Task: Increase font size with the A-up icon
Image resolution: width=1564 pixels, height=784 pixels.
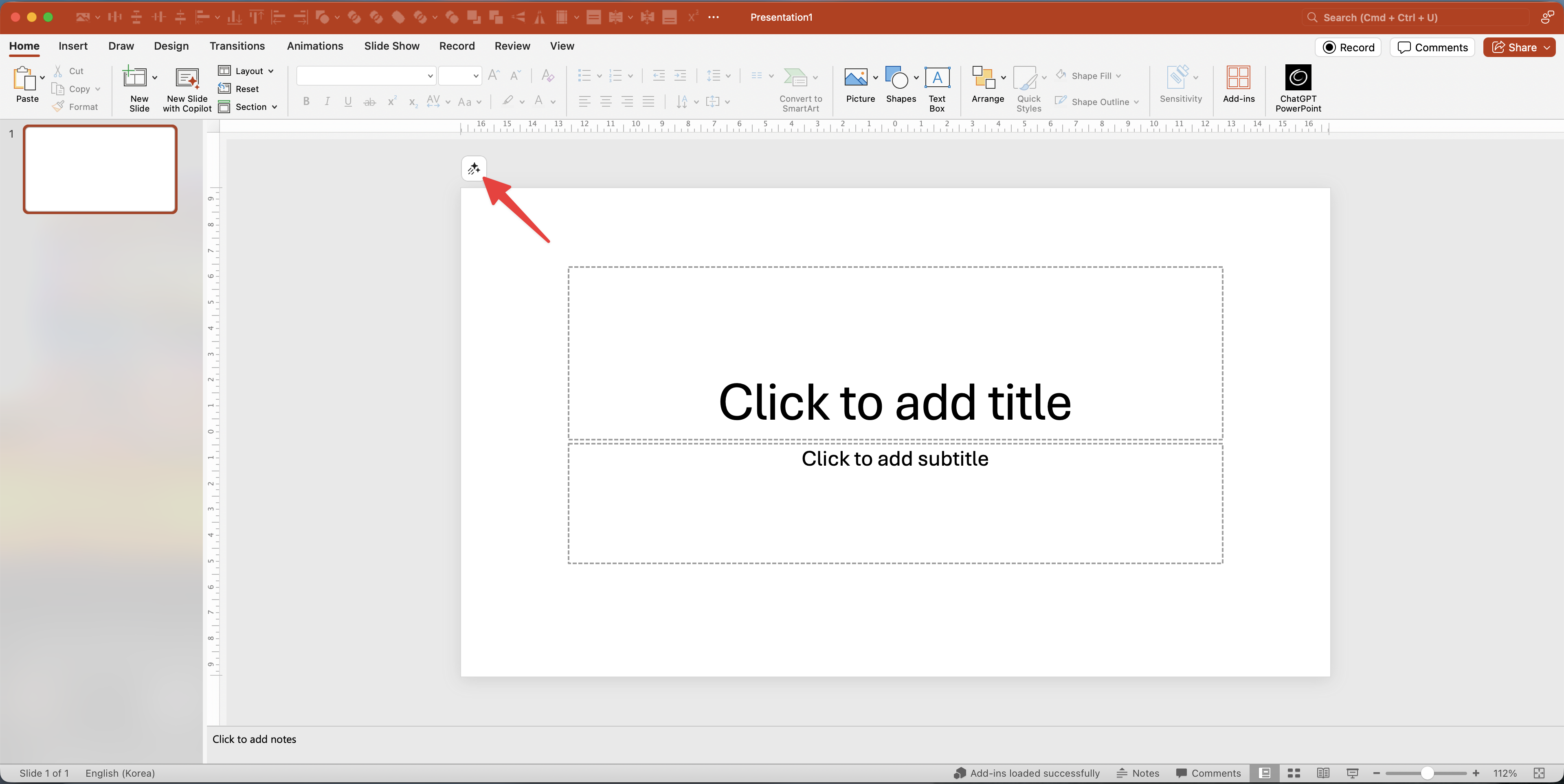Action: click(494, 75)
